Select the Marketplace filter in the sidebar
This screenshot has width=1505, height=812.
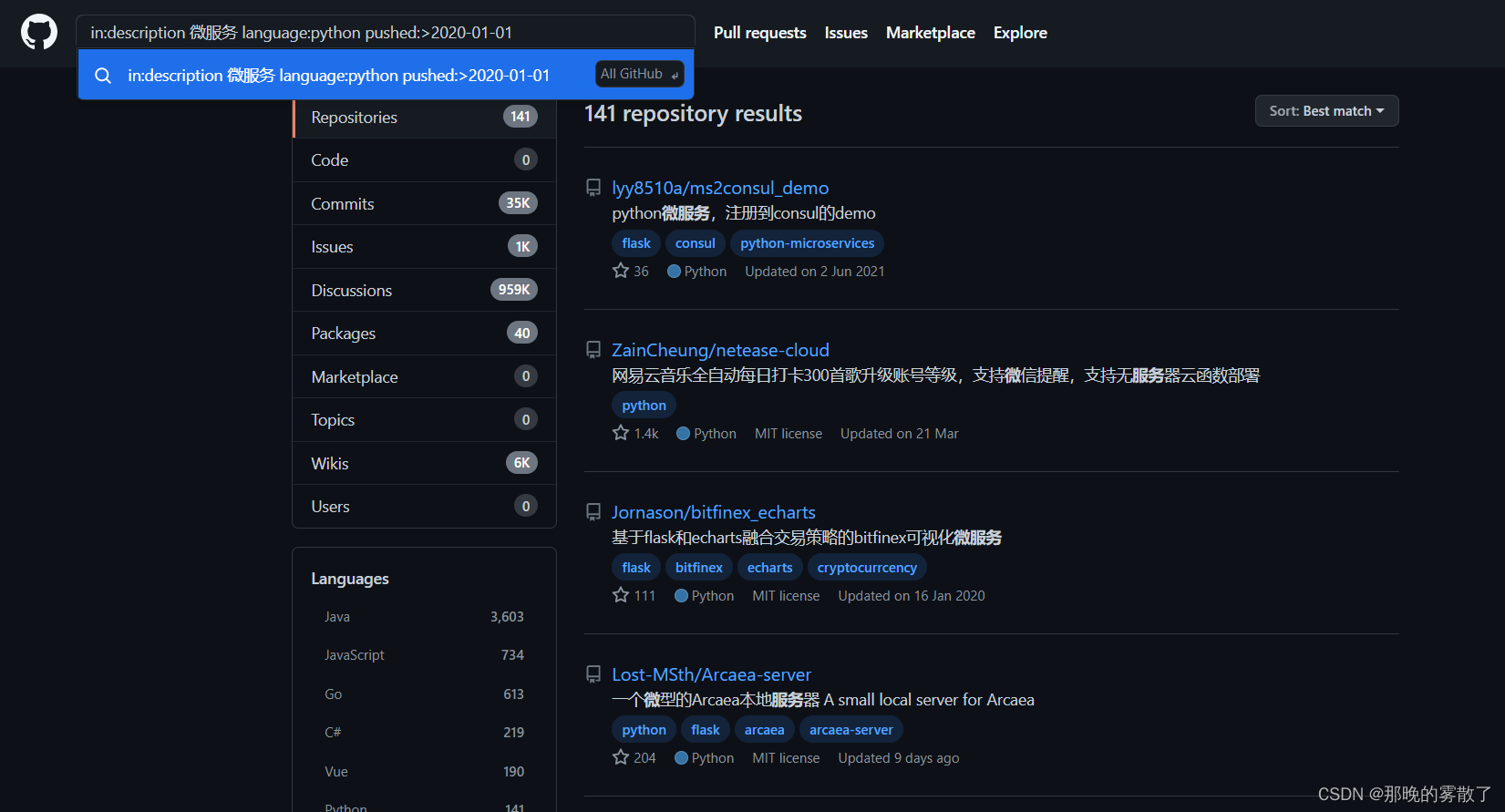(425, 376)
